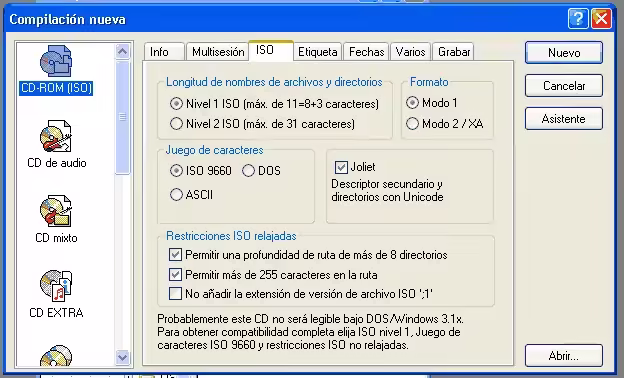Viewport: 624px width, 378px height.
Task: Click compilation list scroll down arrow
Action: point(123,357)
